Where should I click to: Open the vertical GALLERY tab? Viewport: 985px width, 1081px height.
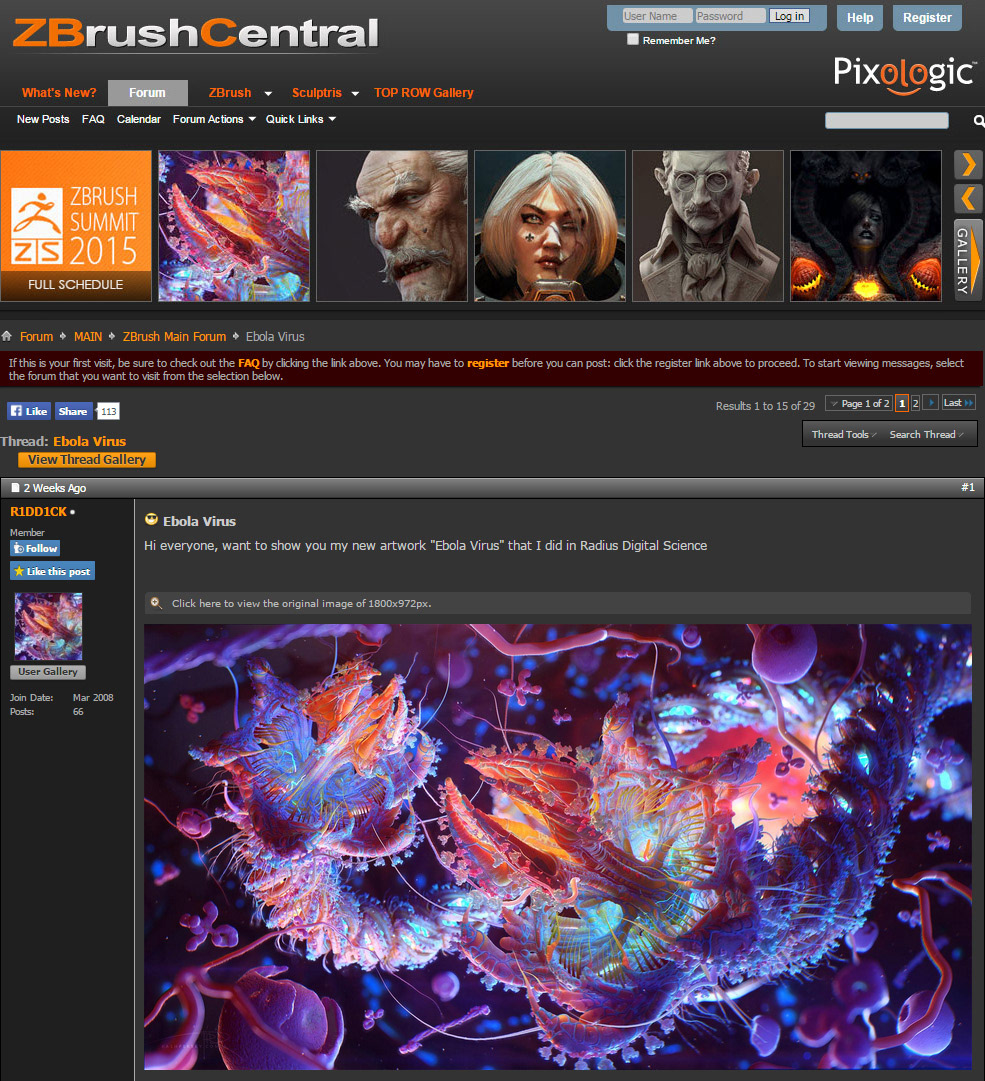(x=968, y=261)
